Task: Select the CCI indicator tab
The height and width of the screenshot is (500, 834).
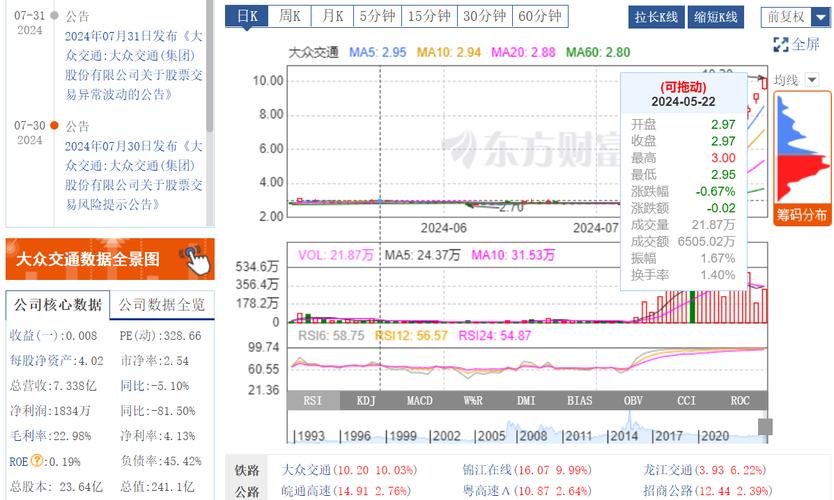Action: point(686,401)
